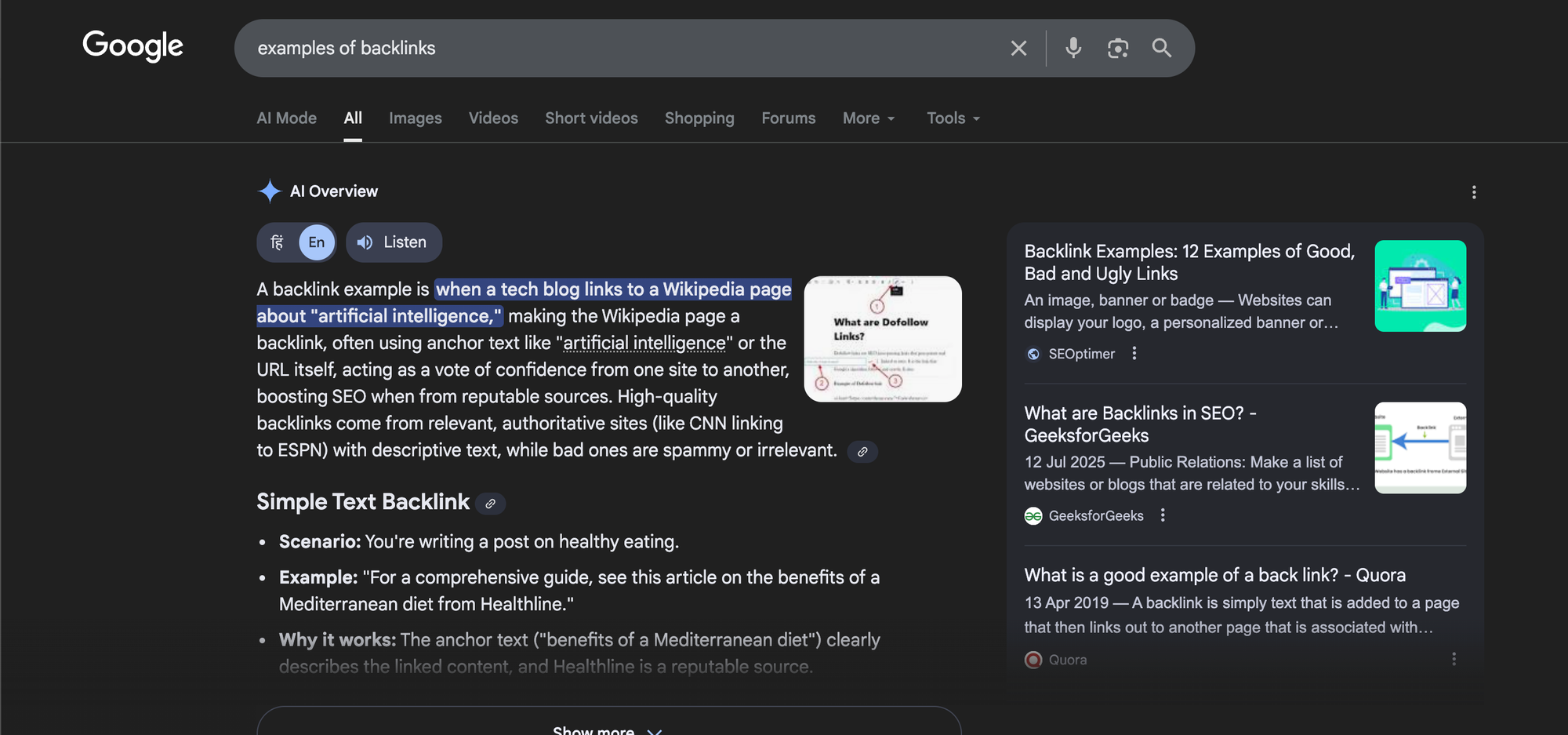Viewport: 1568px width, 735px height.
Task: Click the Google logo to return home
Action: pos(132,46)
